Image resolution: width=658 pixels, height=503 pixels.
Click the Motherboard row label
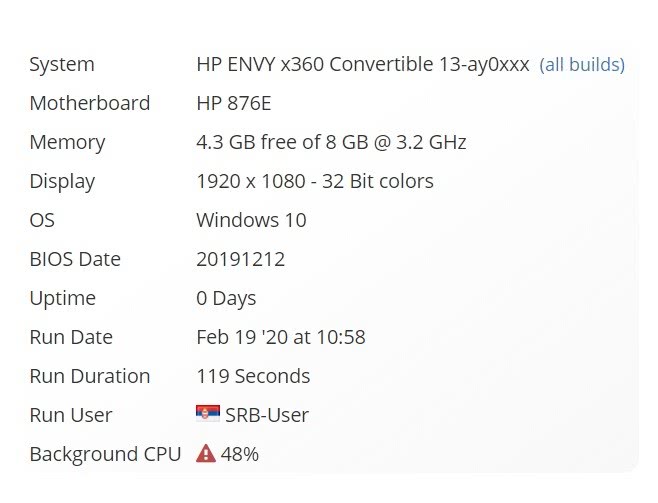[90, 103]
